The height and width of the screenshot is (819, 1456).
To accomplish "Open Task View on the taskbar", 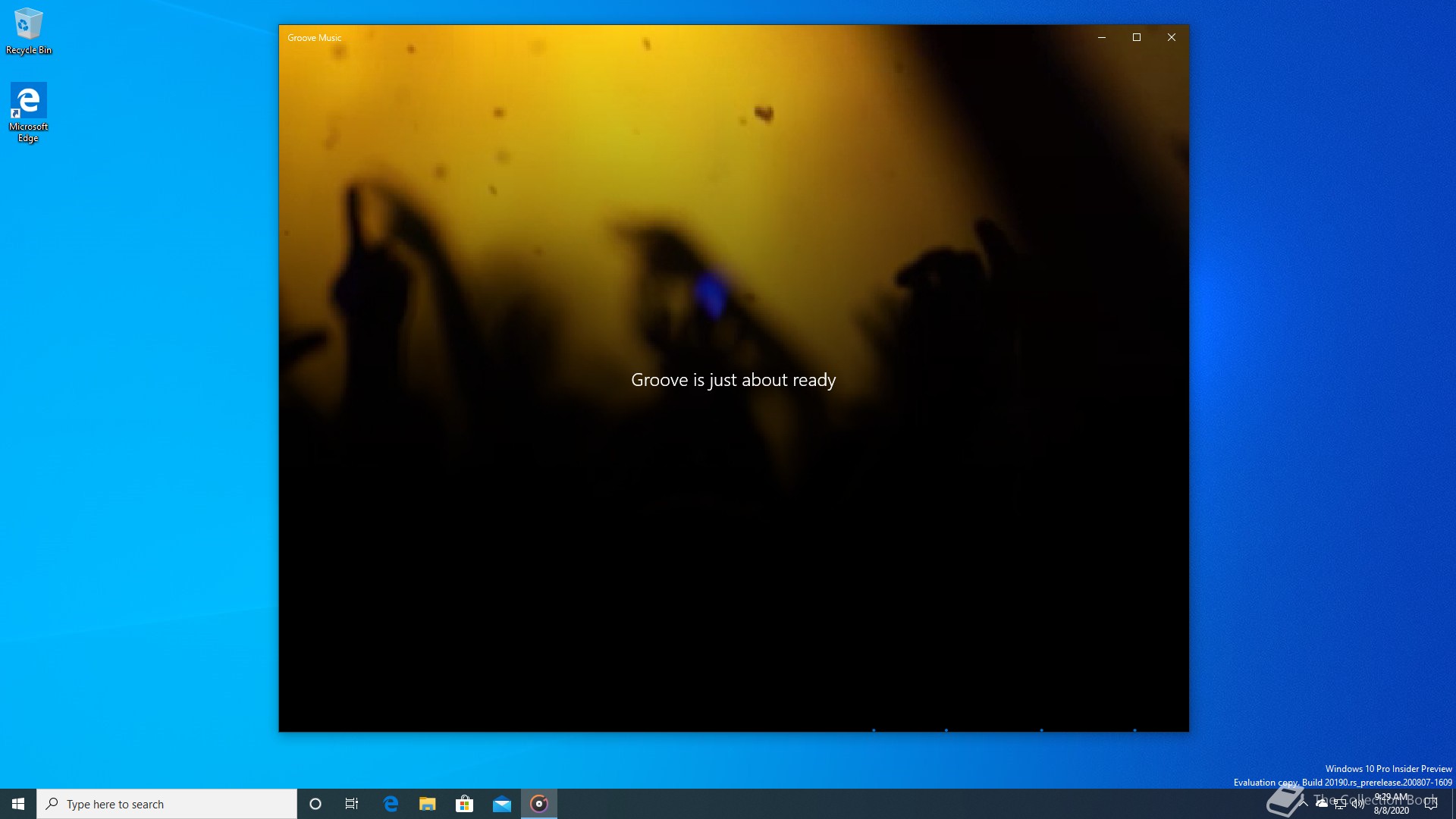I will [352, 804].
